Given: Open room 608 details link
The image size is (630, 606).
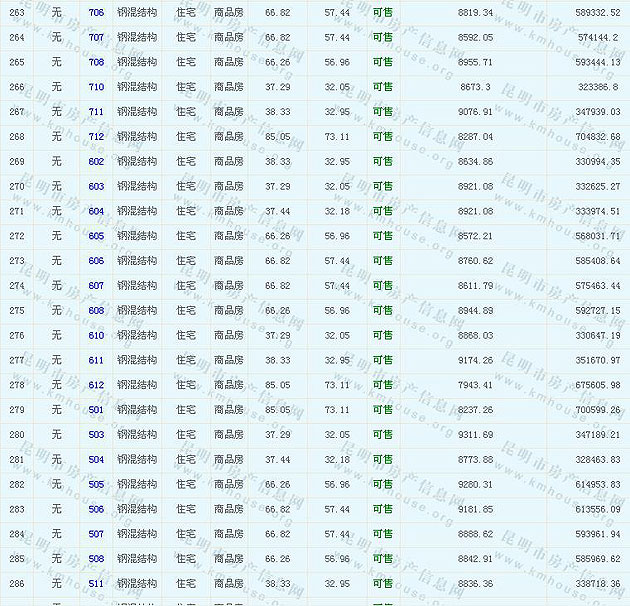Looking at the screenshot, I should point(96,311).
